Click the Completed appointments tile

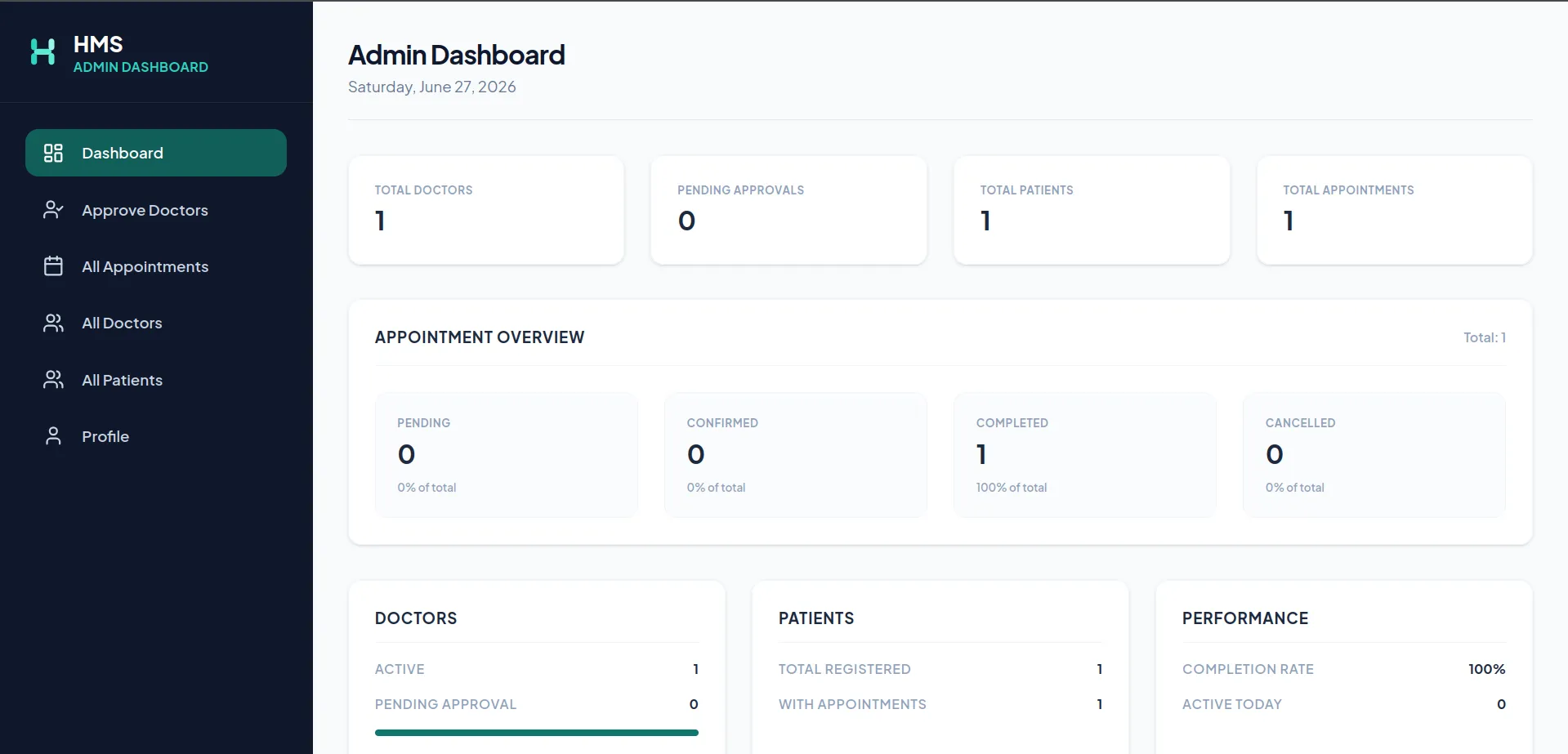[x=1085, y=455]
